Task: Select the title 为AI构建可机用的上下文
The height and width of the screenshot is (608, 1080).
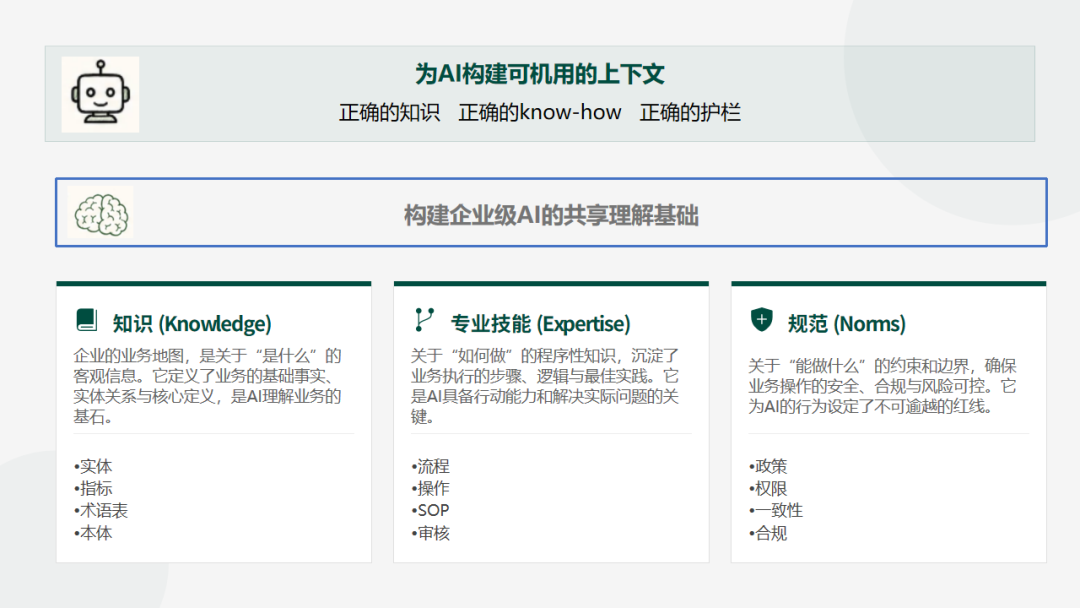Action: [x=540, y=74]
